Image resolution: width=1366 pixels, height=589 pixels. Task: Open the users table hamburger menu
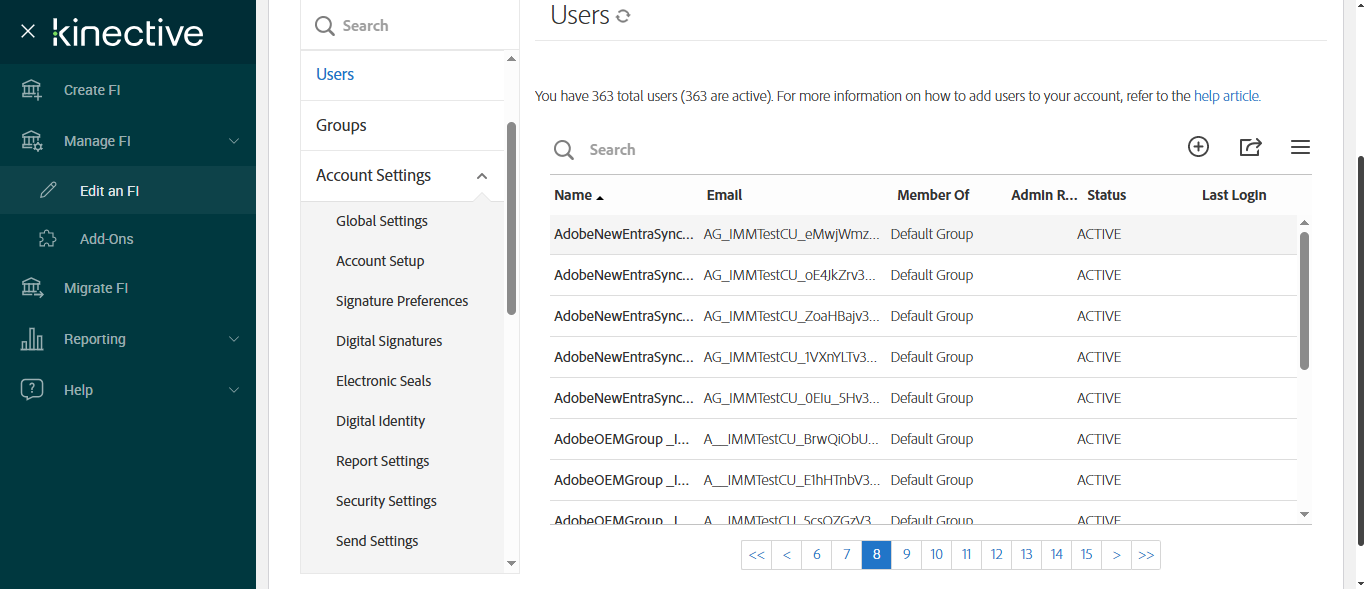point(1300,147)
